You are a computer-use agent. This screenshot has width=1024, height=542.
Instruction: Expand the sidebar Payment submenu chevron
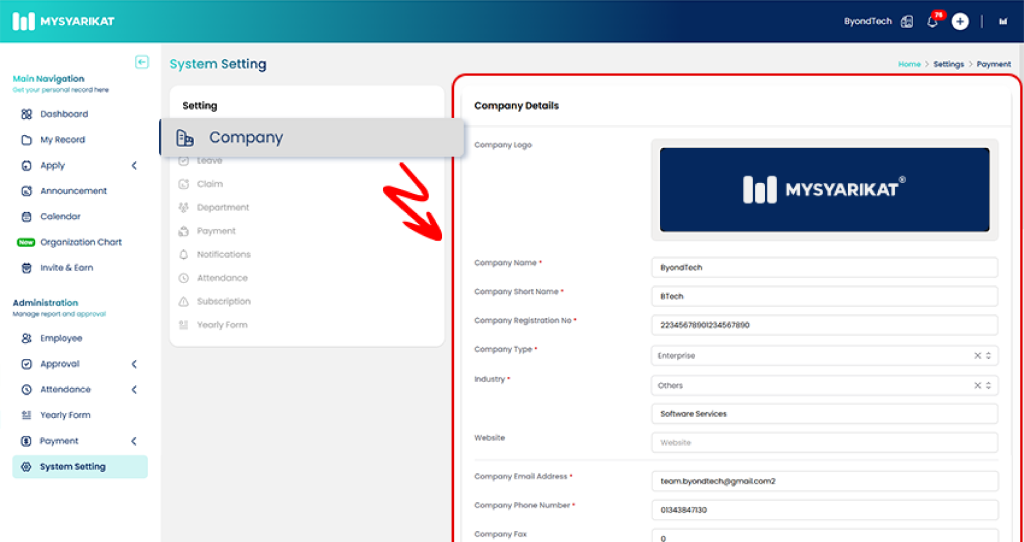pos(135,441)
